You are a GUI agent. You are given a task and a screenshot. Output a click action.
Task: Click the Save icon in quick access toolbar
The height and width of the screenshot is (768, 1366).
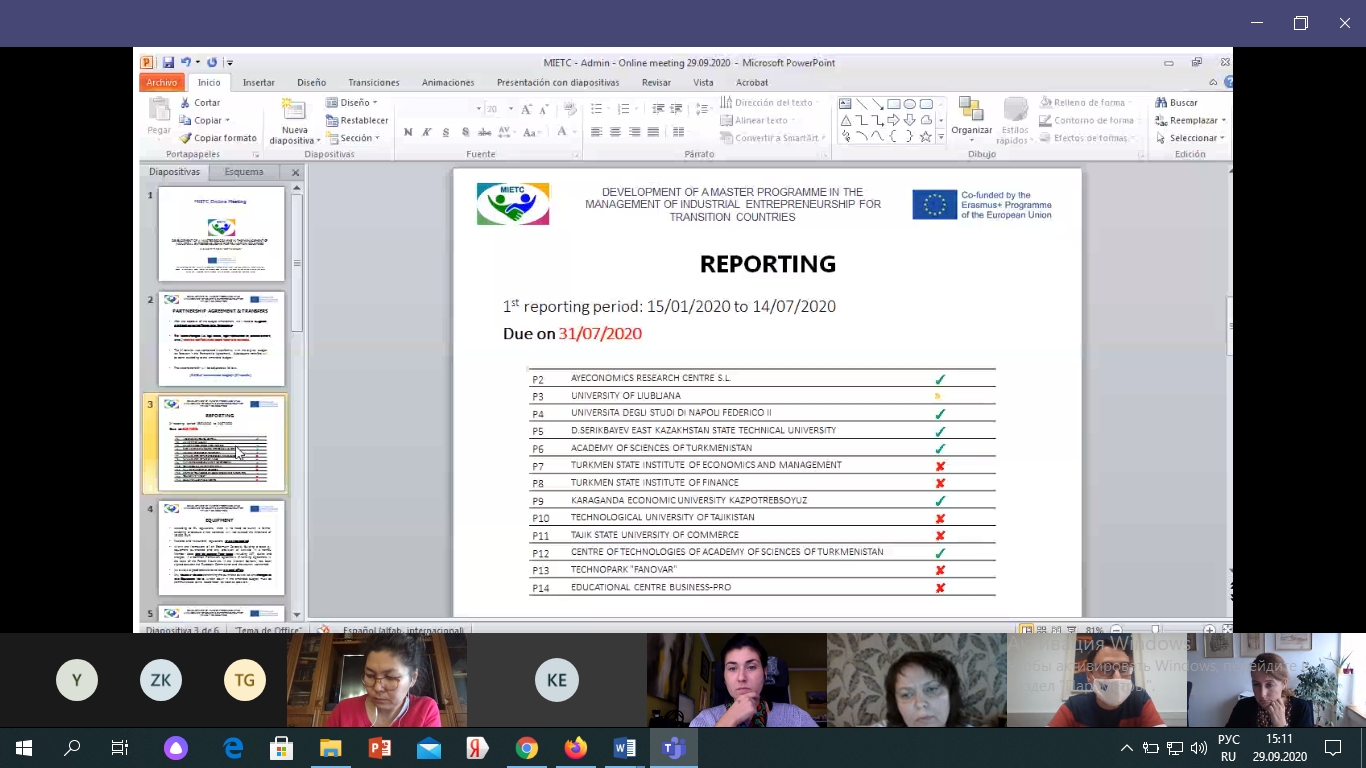[168, 62]
